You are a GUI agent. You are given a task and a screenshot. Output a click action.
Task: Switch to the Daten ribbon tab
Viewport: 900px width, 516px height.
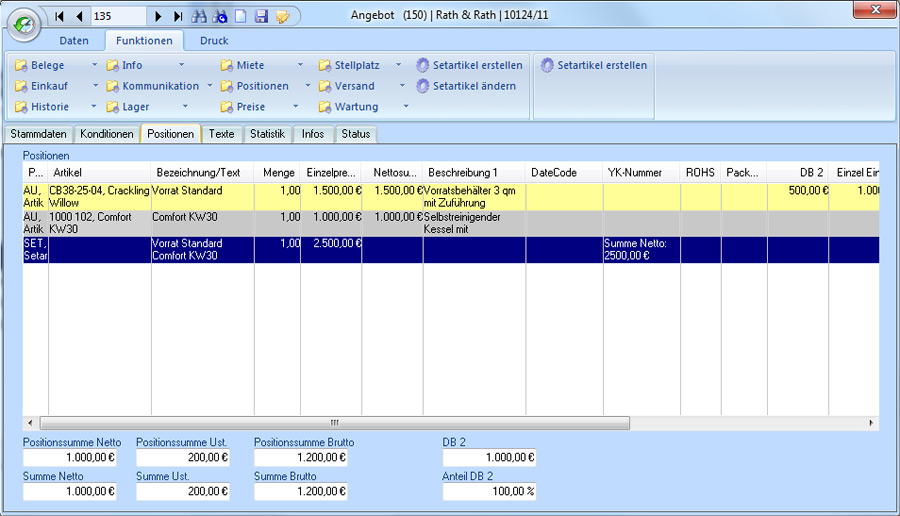[x=74, y=41]
